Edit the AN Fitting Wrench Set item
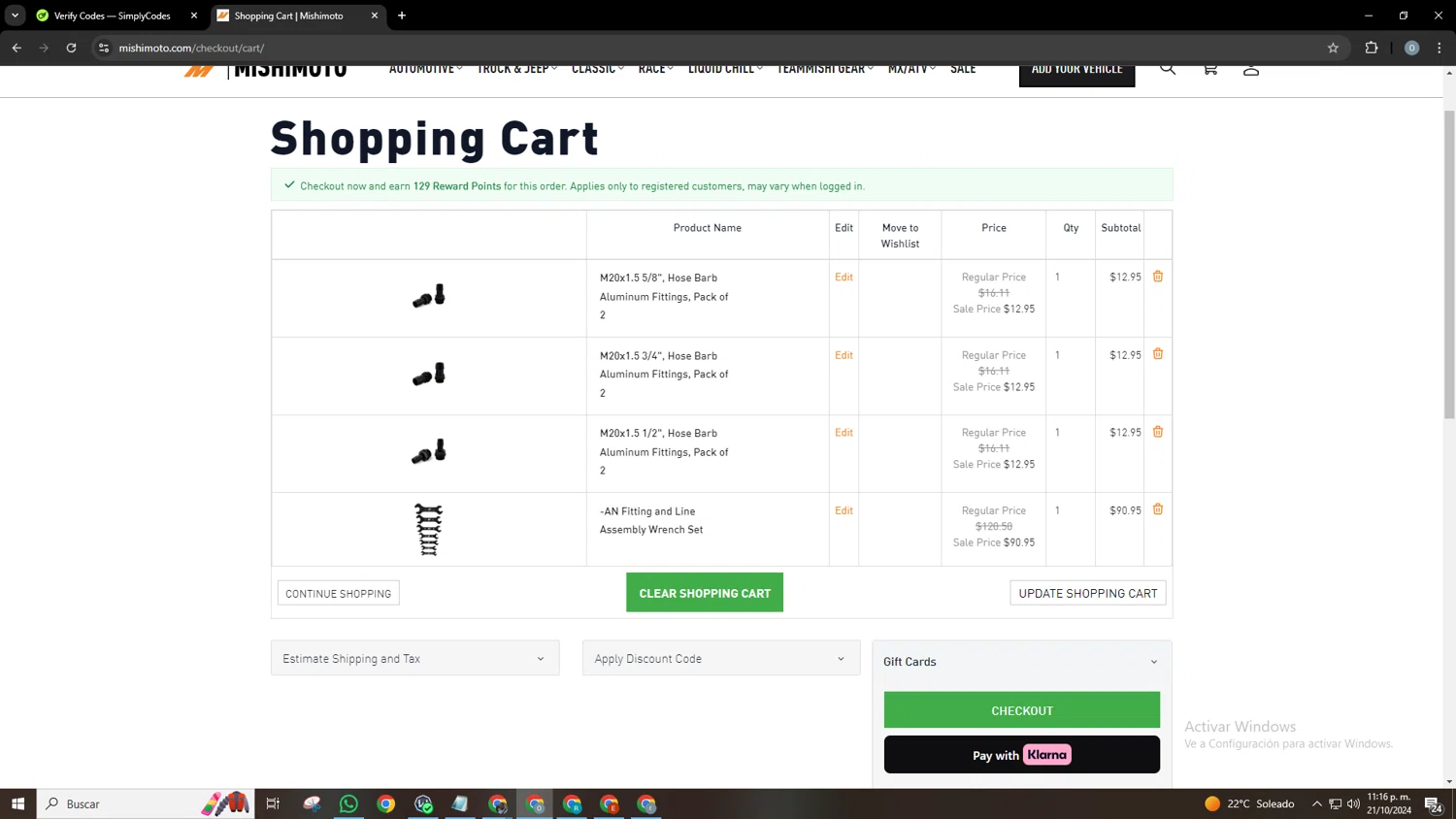 (x=844, y=510)
